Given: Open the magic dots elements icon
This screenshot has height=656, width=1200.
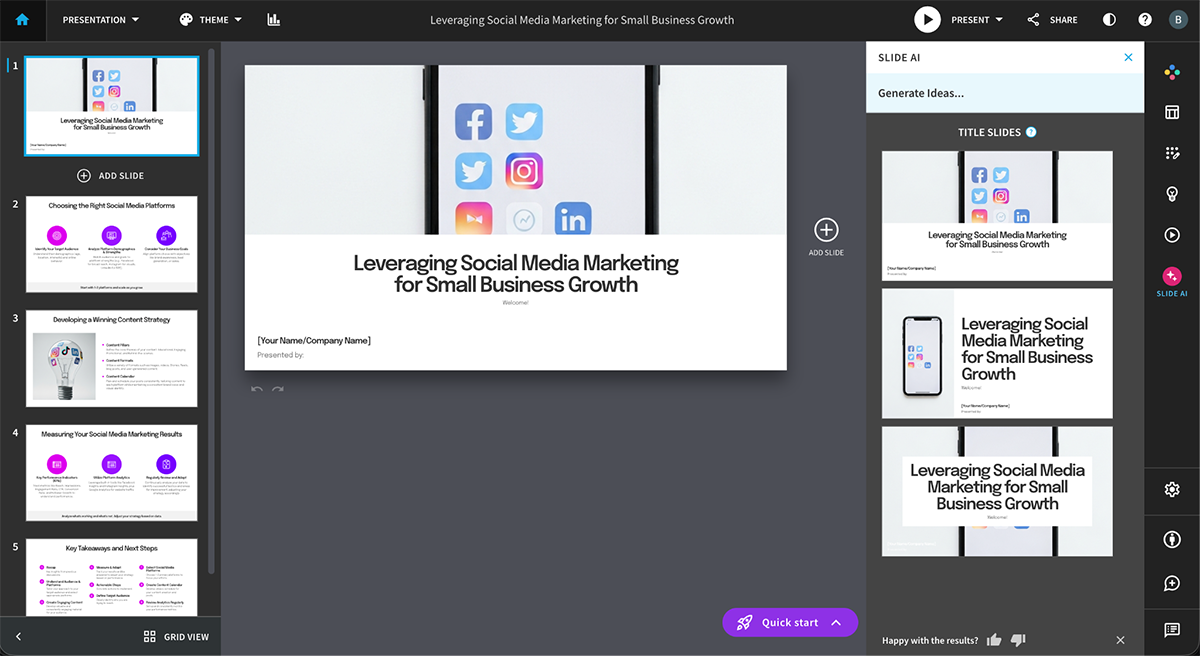Looking at the screenshot, I should tap(1172, 153).
